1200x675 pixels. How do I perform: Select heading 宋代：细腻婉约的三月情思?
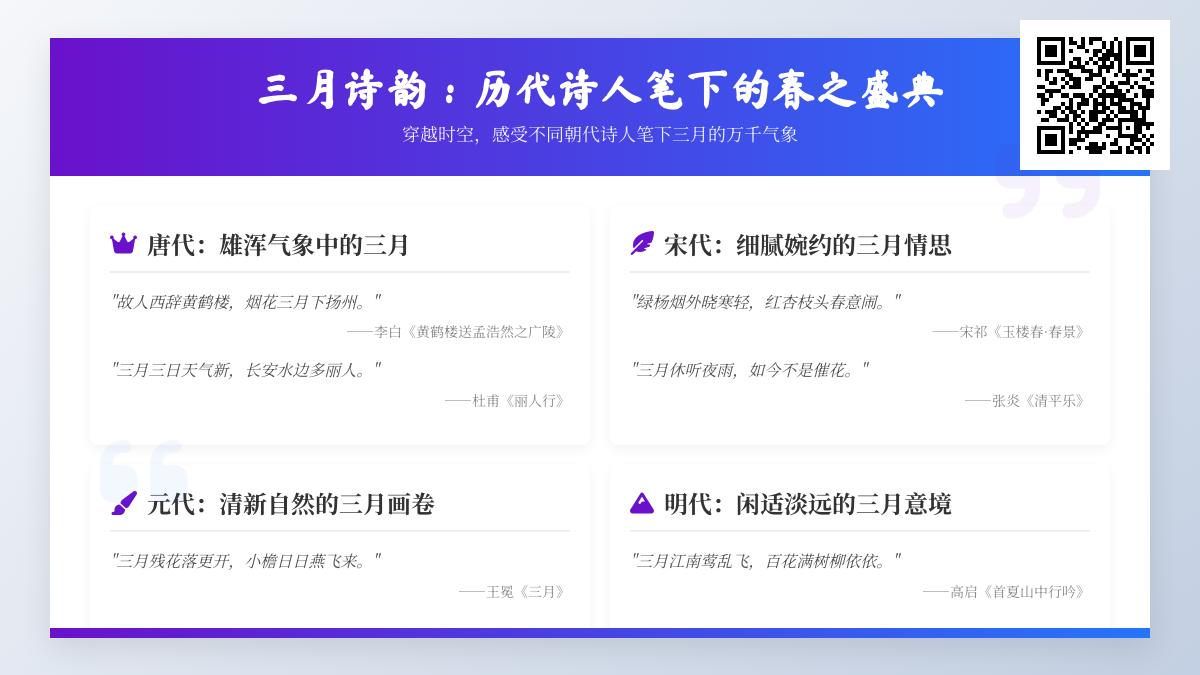[808, 245]
